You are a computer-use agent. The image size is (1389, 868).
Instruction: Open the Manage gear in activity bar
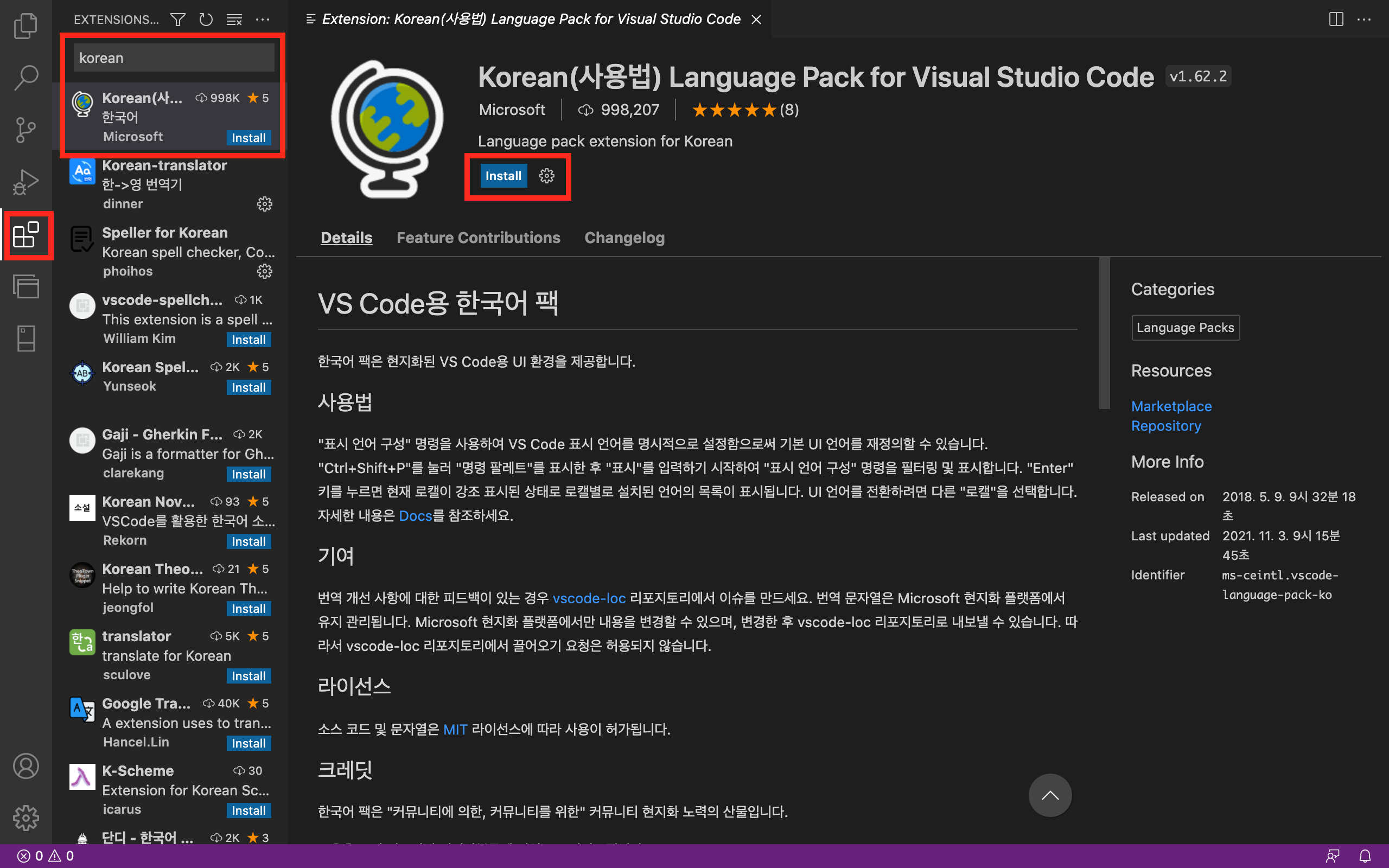(26, 818)
